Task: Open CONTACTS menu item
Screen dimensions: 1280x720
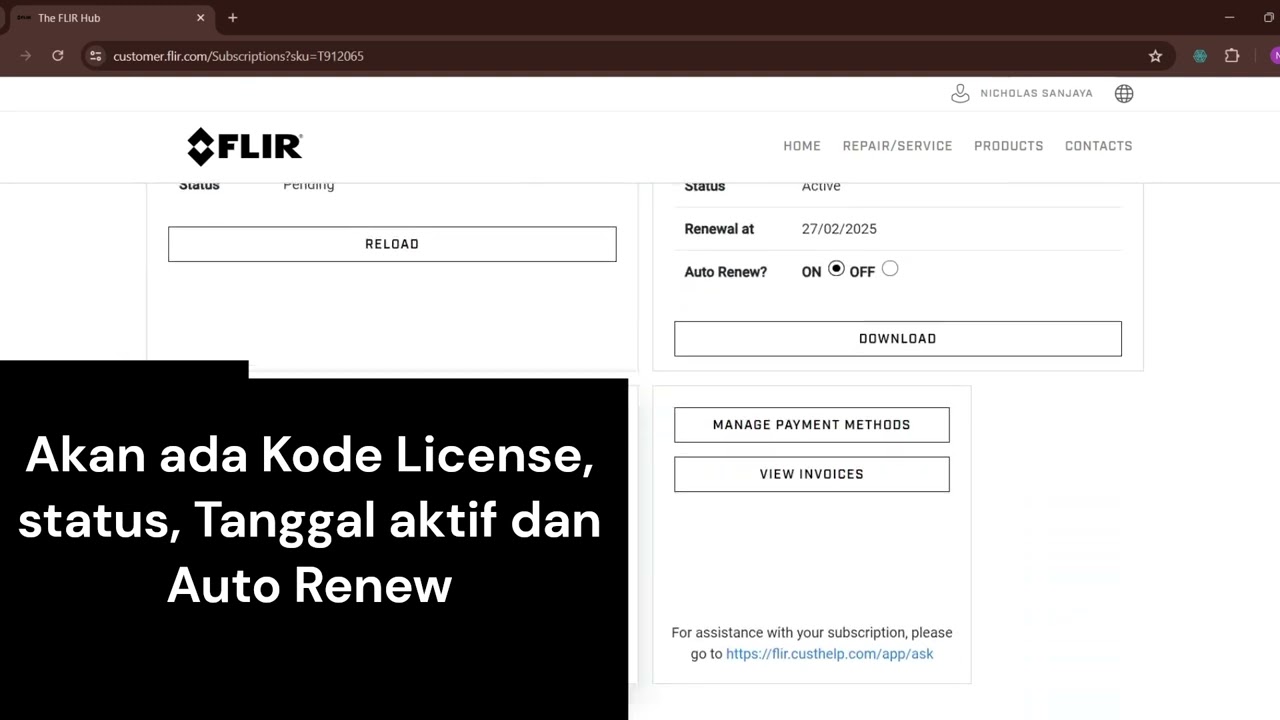Action: (1098, 146)
